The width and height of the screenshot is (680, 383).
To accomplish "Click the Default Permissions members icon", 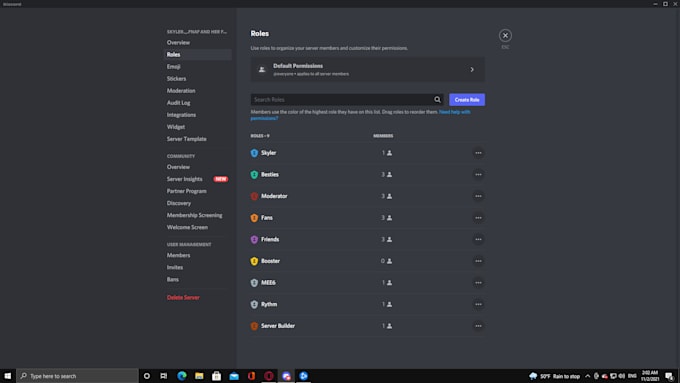I will (x=262, y=69).
